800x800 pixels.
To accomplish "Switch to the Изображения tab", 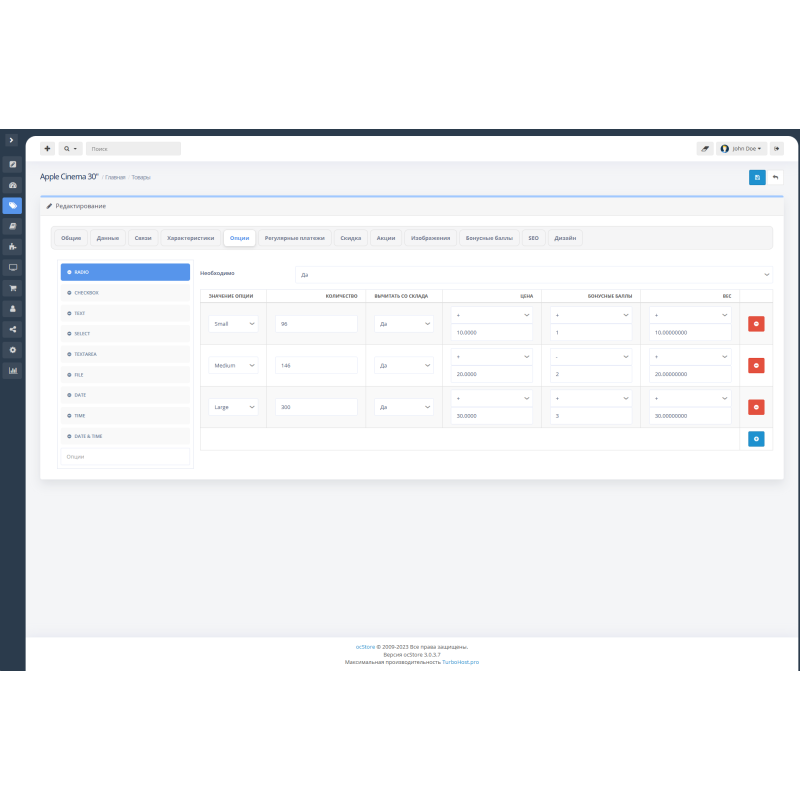I will (431, 238).
